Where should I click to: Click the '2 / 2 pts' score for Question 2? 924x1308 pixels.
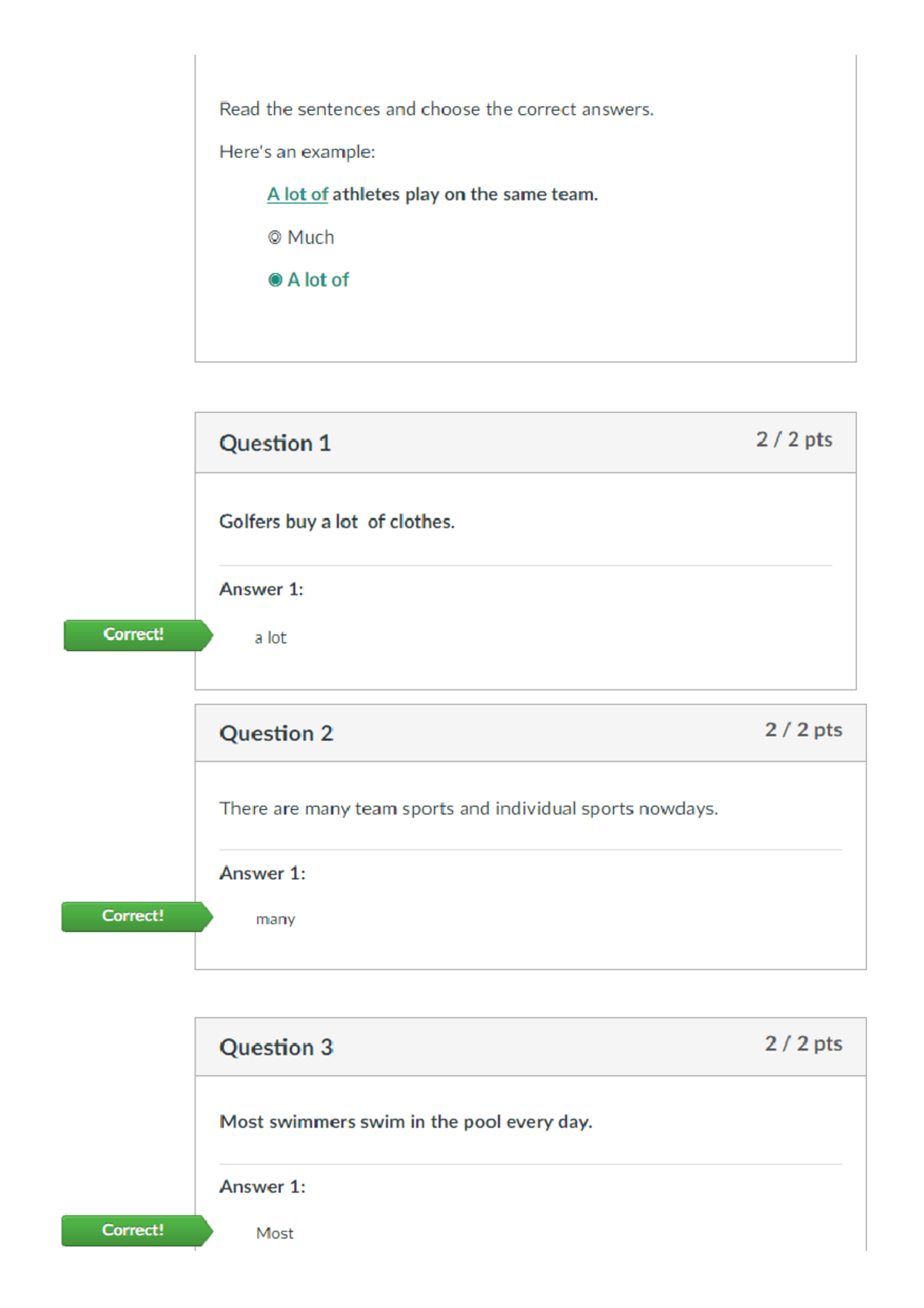(803, 729)
